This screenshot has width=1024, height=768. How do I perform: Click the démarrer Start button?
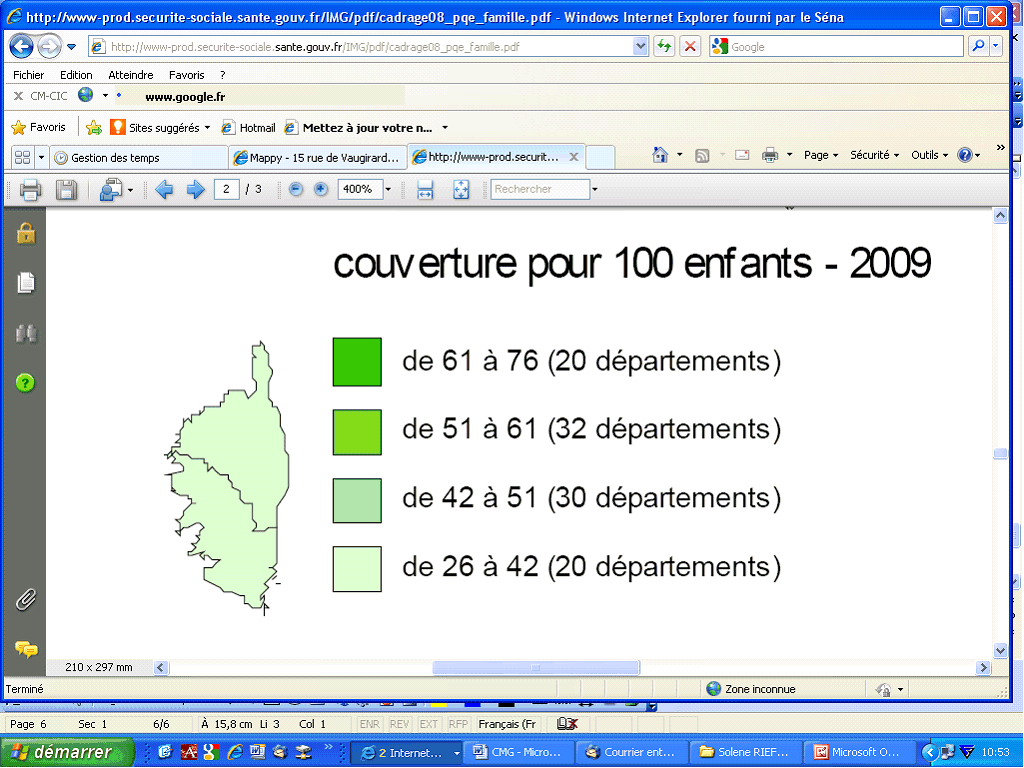point(67,752)
